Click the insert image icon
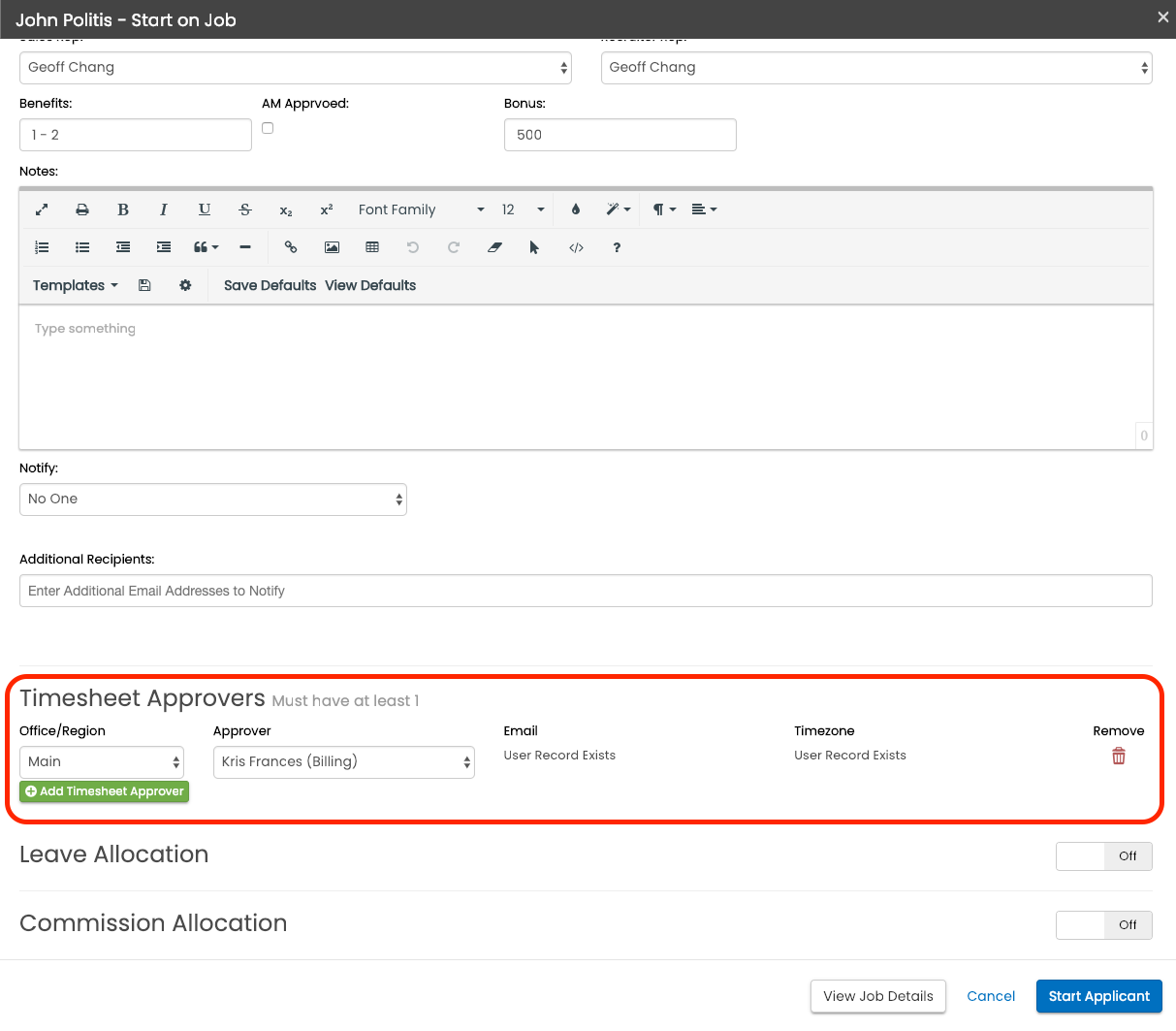Screen dimensions: 1176x1031 pos(332,247)
